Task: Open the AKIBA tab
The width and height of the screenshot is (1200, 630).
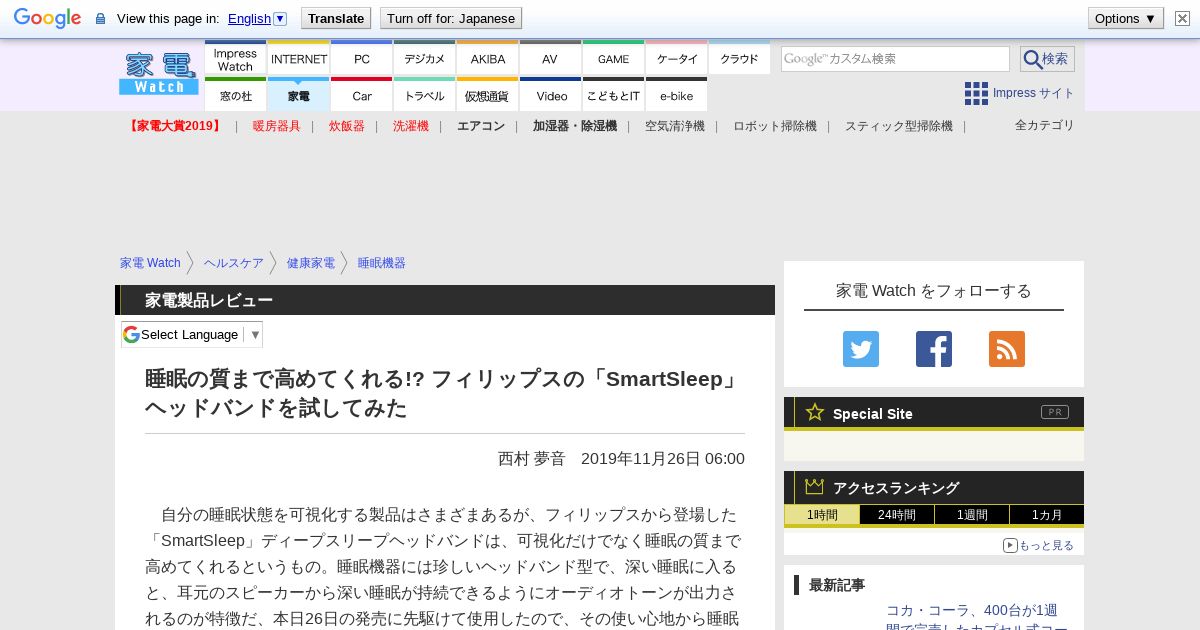Action: tap(487, 59)
